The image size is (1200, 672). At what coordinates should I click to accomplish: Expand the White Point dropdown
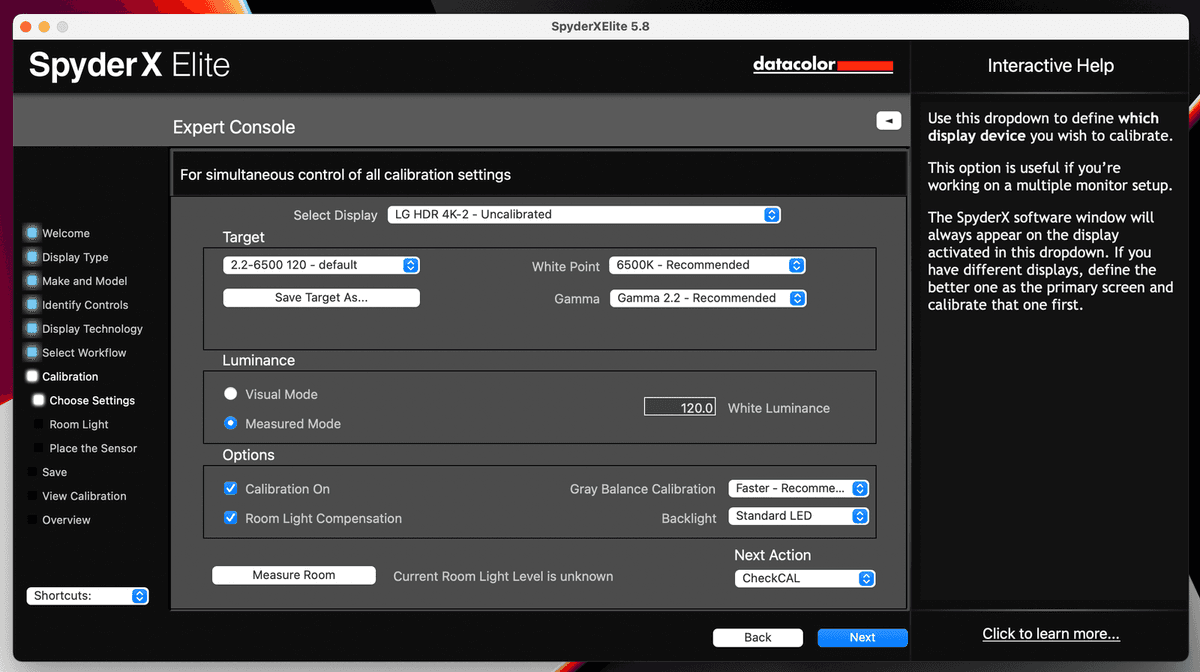pos(707,265)
